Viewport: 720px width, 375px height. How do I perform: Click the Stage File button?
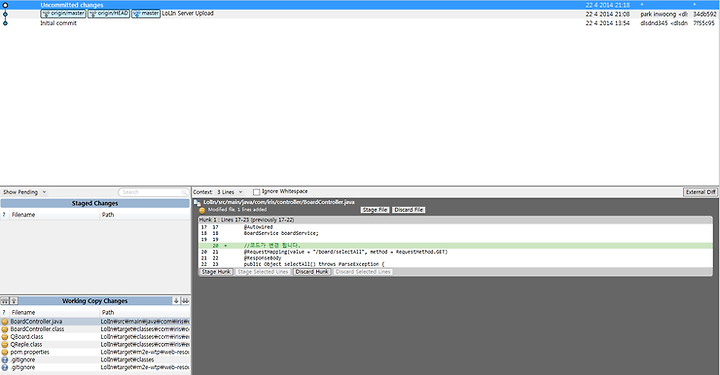(375, 210)
